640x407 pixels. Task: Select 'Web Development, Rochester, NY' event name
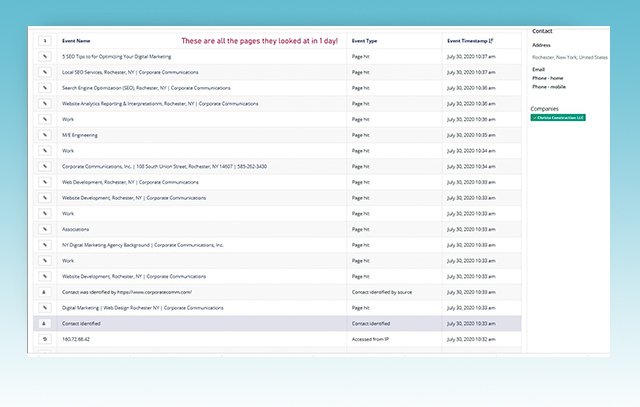[130, 182]
